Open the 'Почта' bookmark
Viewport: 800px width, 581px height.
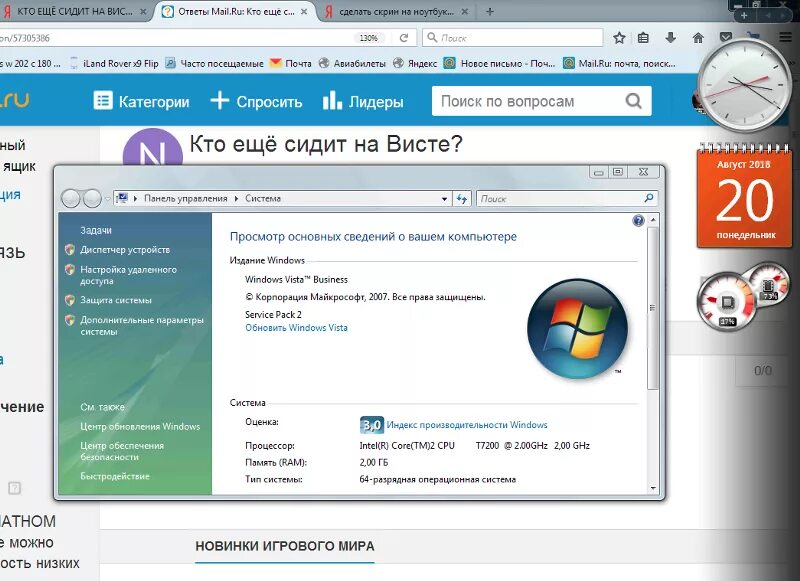click(x=290, y=64)
